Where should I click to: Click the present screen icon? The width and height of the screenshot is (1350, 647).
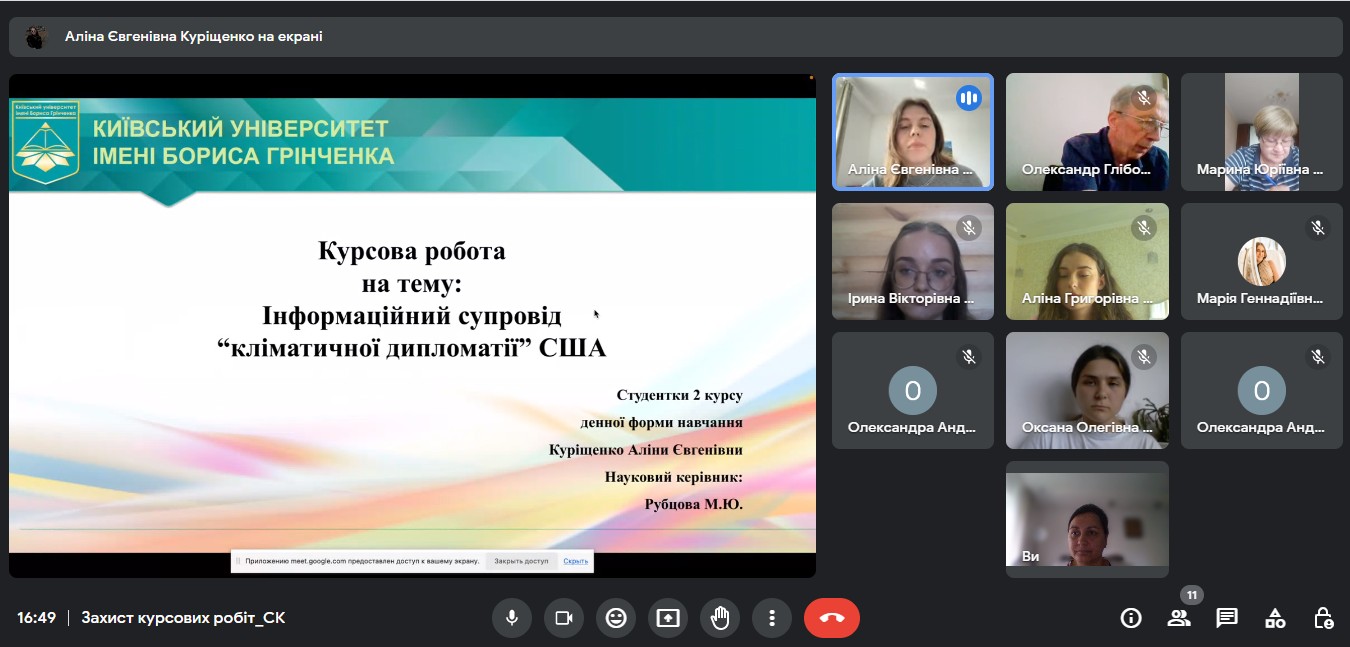pyautogui.click(x=667, y=618)
